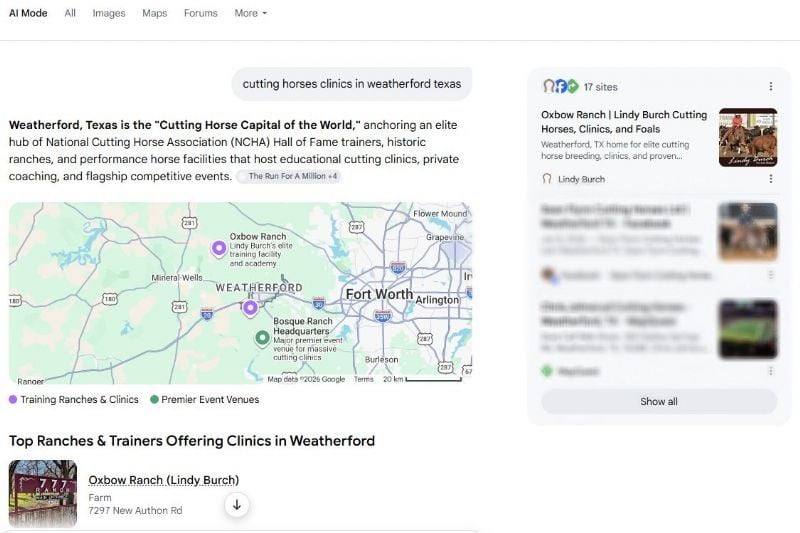Click the horseshoe site icon beside 17 sites
The height and width of the screenshot is (533, 800).
pyautogui.click(x=548, y=86)
